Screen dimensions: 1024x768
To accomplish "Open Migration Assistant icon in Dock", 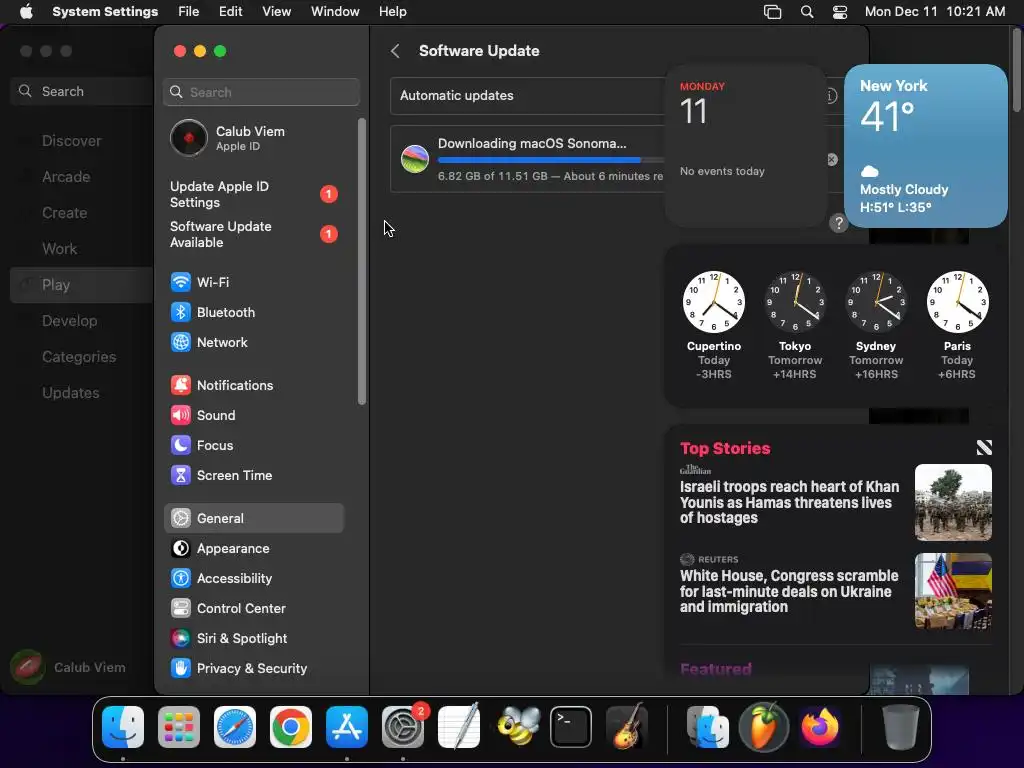I will (707, 727).
